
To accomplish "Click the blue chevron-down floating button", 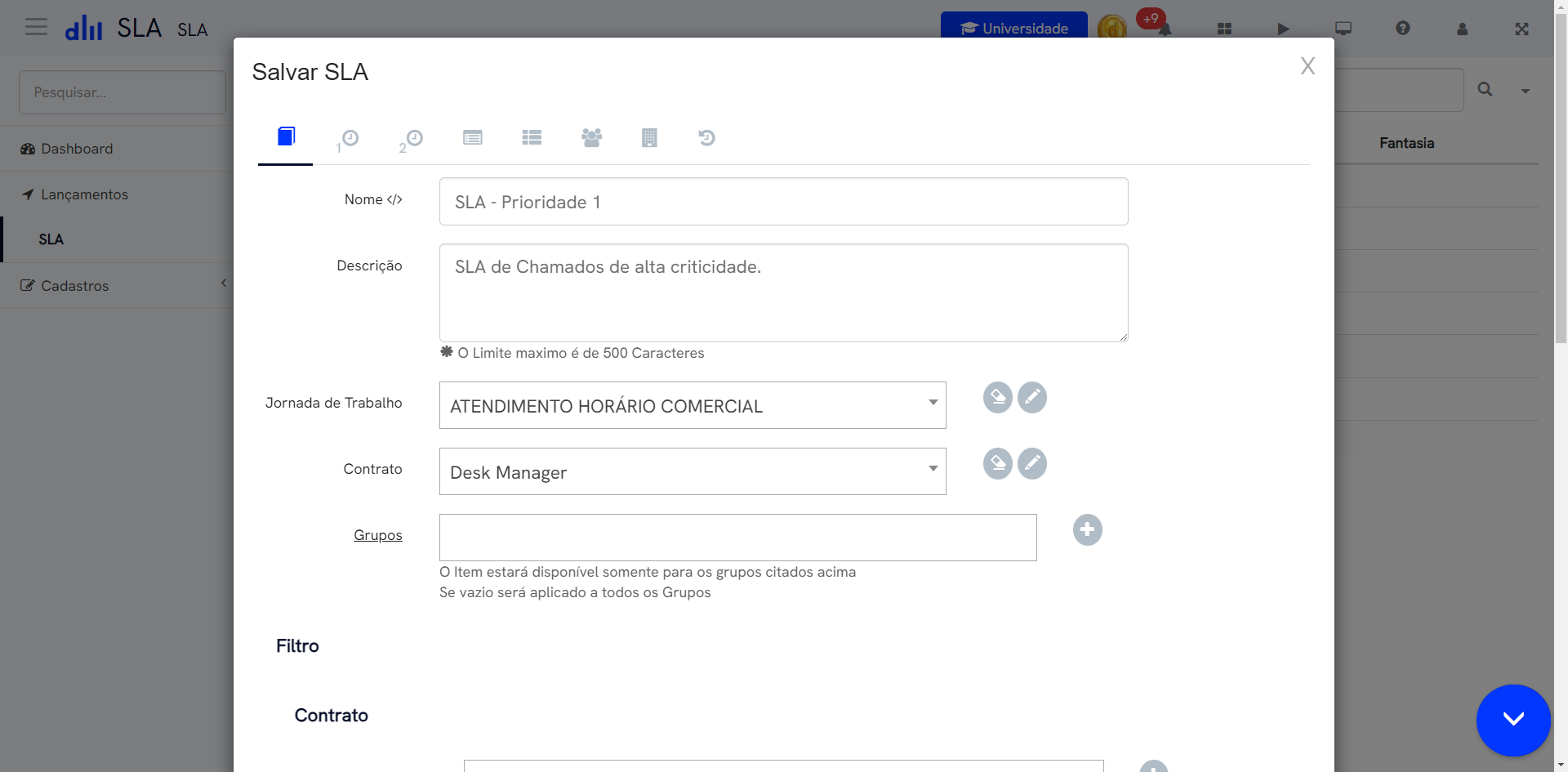I will (1513, 720).
